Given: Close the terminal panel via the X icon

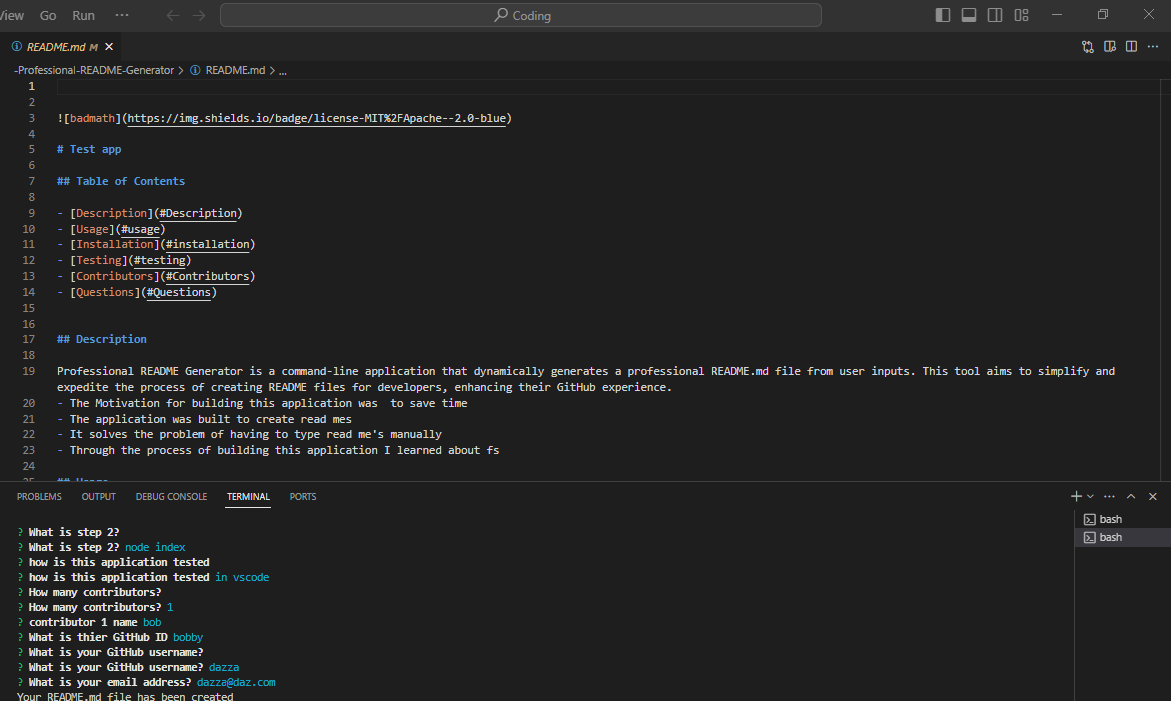Looking at the screenshot, I should [x=1150, y=496].
